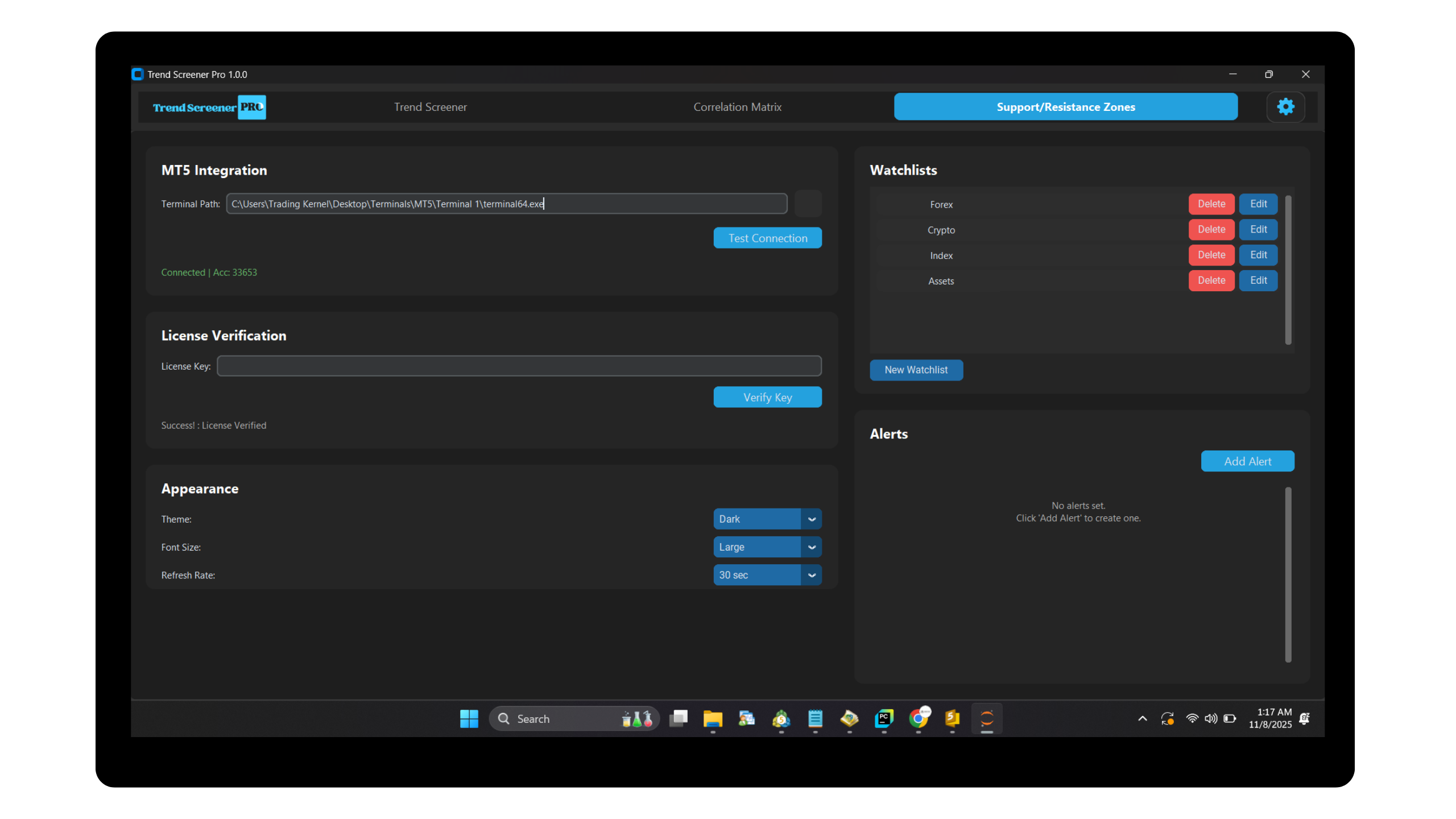This screenshot has height=819, width=1456.
Task: Launch Google Chrome from the taskbar
Action: [x=919, y=719]
